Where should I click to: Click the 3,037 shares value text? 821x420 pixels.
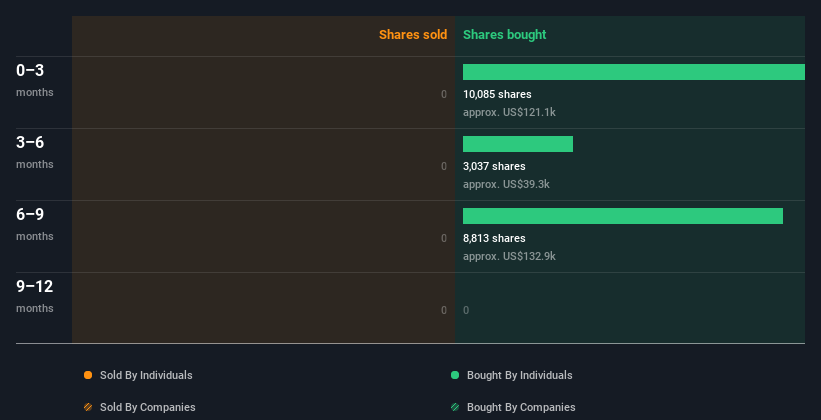pyautogui.click(x=494, y=166)
